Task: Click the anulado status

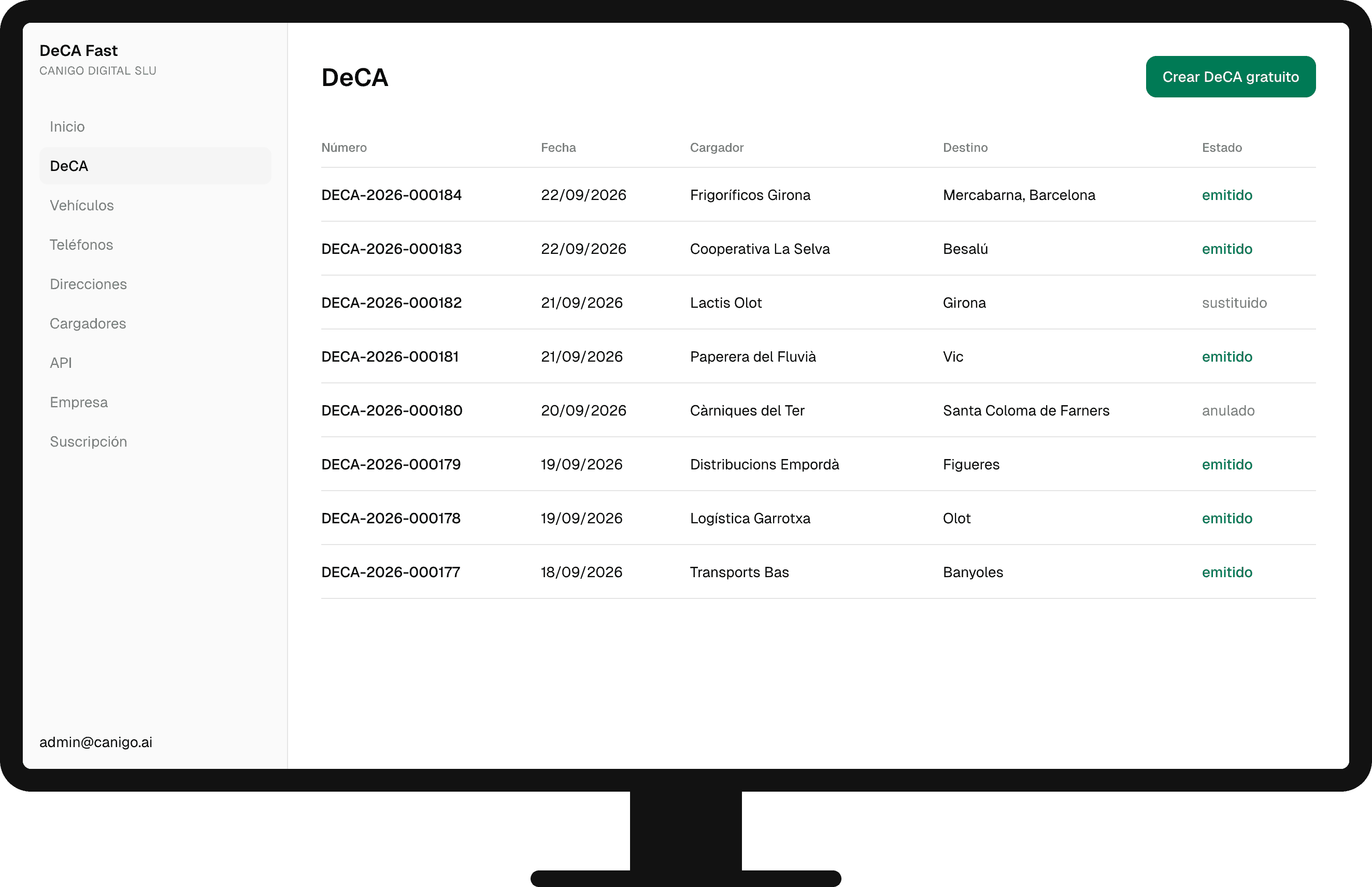Action: (1228, 411)
